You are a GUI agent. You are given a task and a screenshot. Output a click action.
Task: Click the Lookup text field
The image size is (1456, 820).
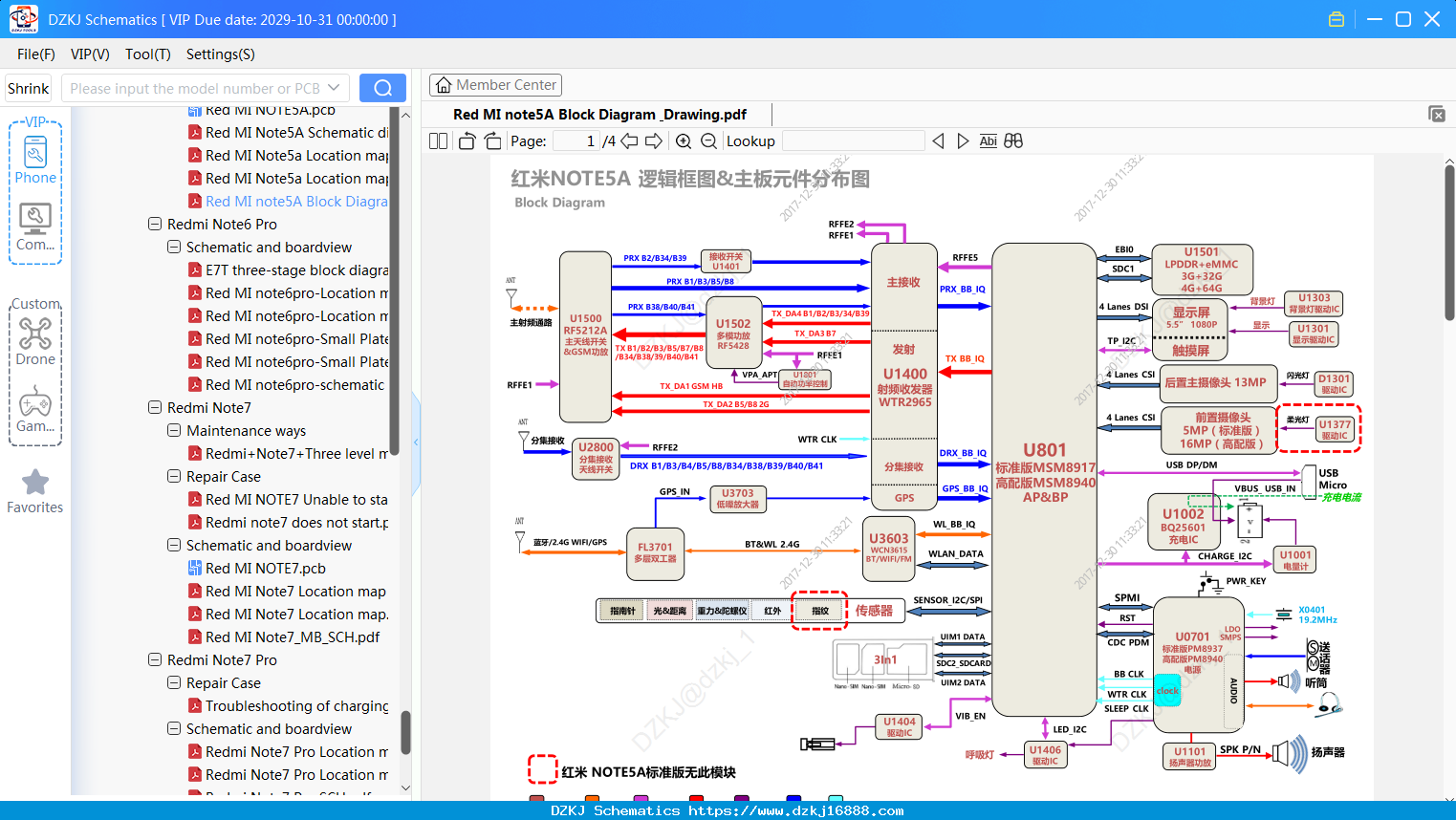(x=853, y=141)
